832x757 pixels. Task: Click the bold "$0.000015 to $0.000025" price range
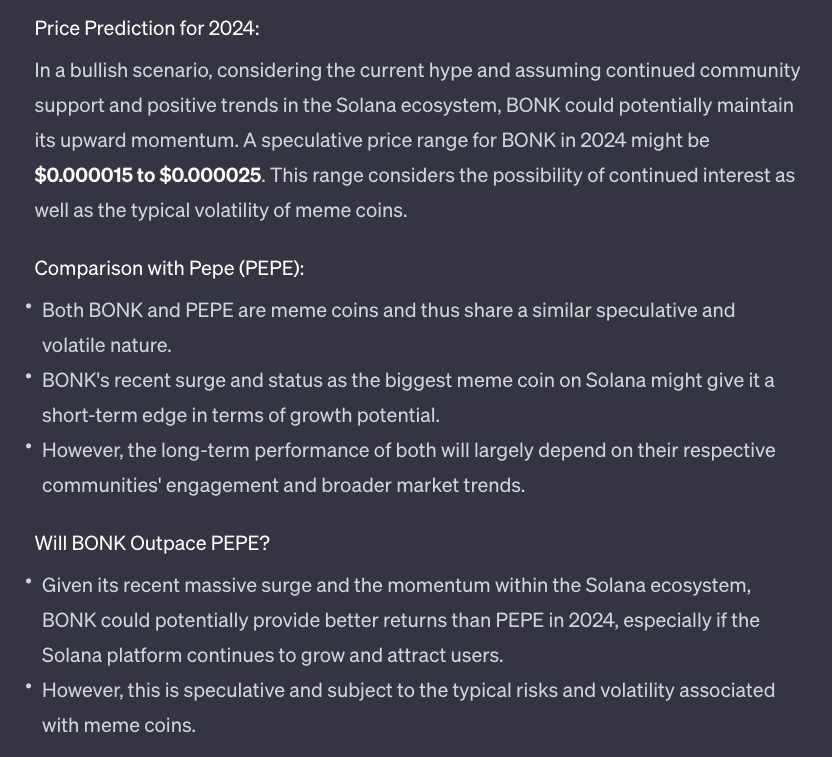[x=148, y=175]
